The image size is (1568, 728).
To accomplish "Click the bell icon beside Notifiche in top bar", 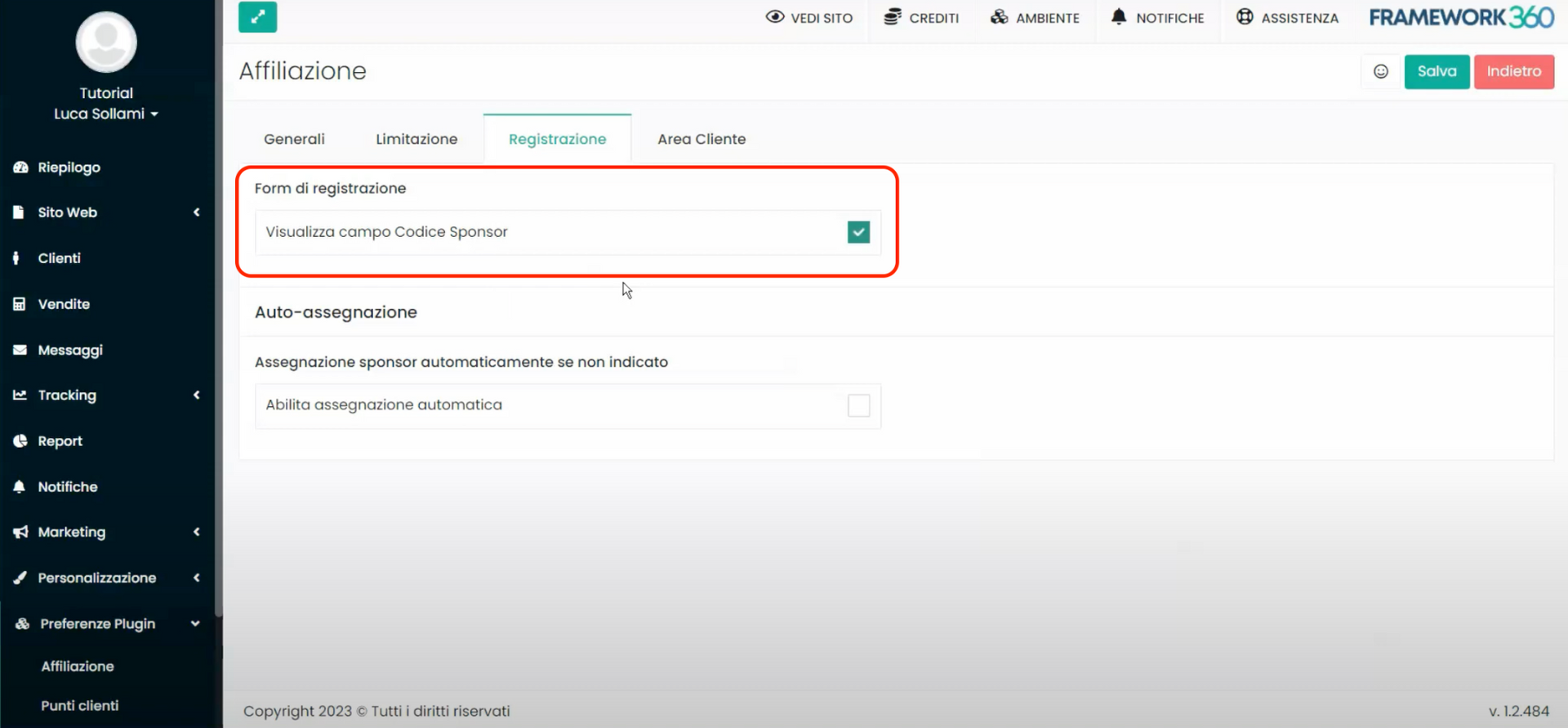I will (1119, 17).
